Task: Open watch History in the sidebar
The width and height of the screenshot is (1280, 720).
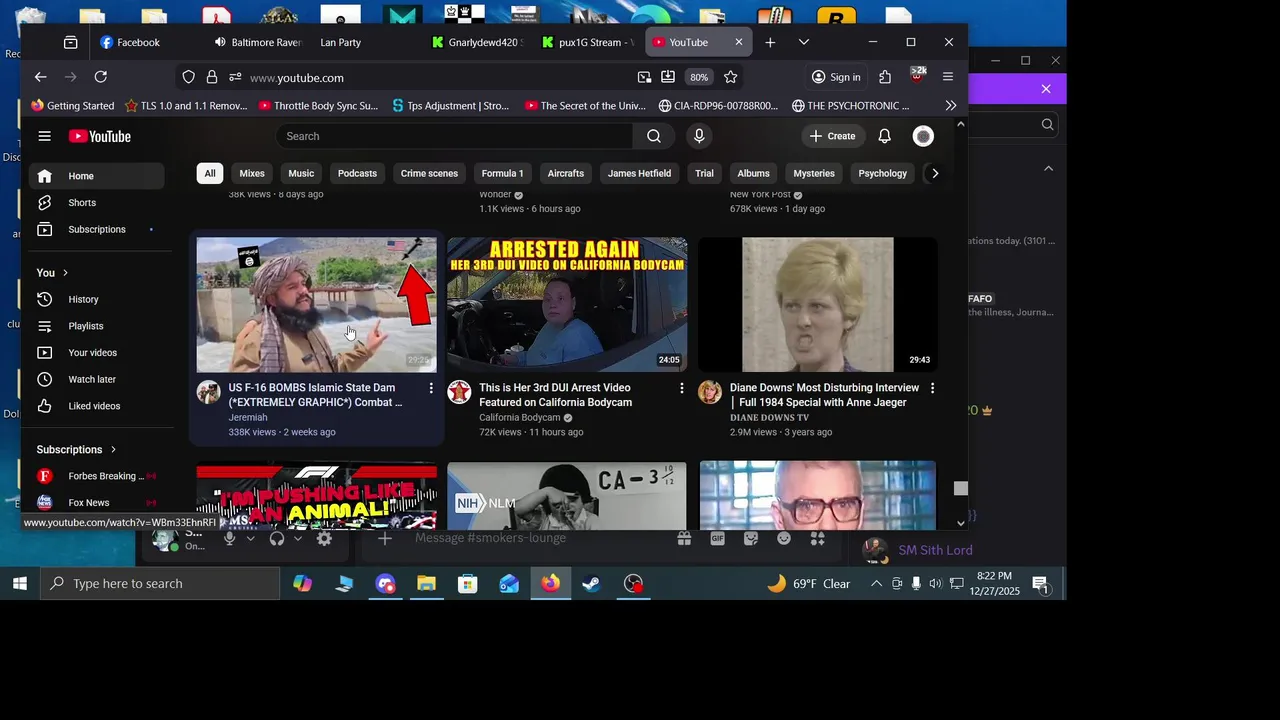Action: tap(96, 299)
